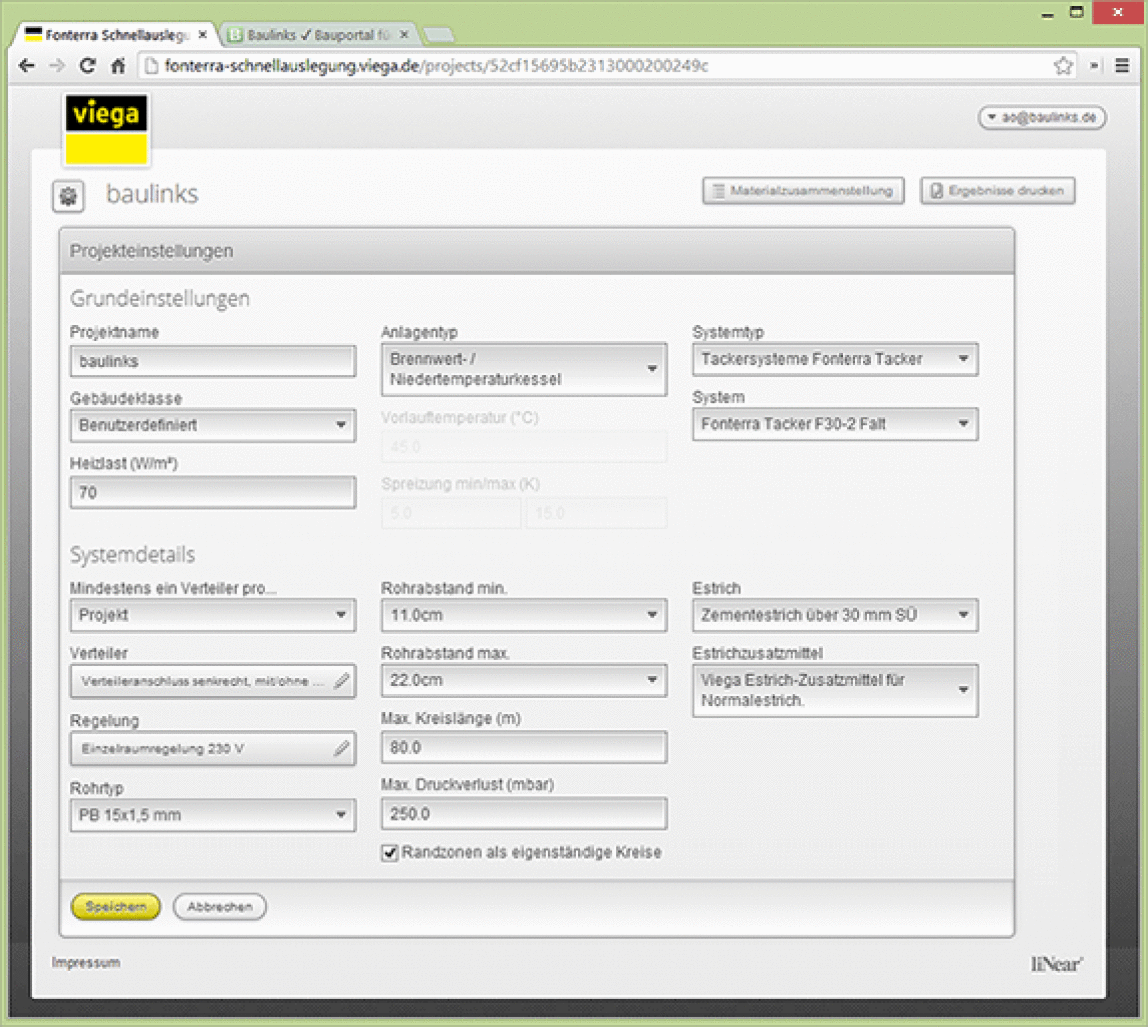Click the Abbrechen button
Image resolution: width=1148 pixels, height=1027 pixels.
point(220,907)
